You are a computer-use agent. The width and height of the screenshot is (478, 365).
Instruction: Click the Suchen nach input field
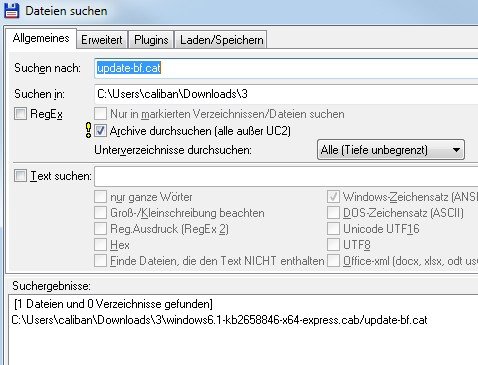(286, 68)
